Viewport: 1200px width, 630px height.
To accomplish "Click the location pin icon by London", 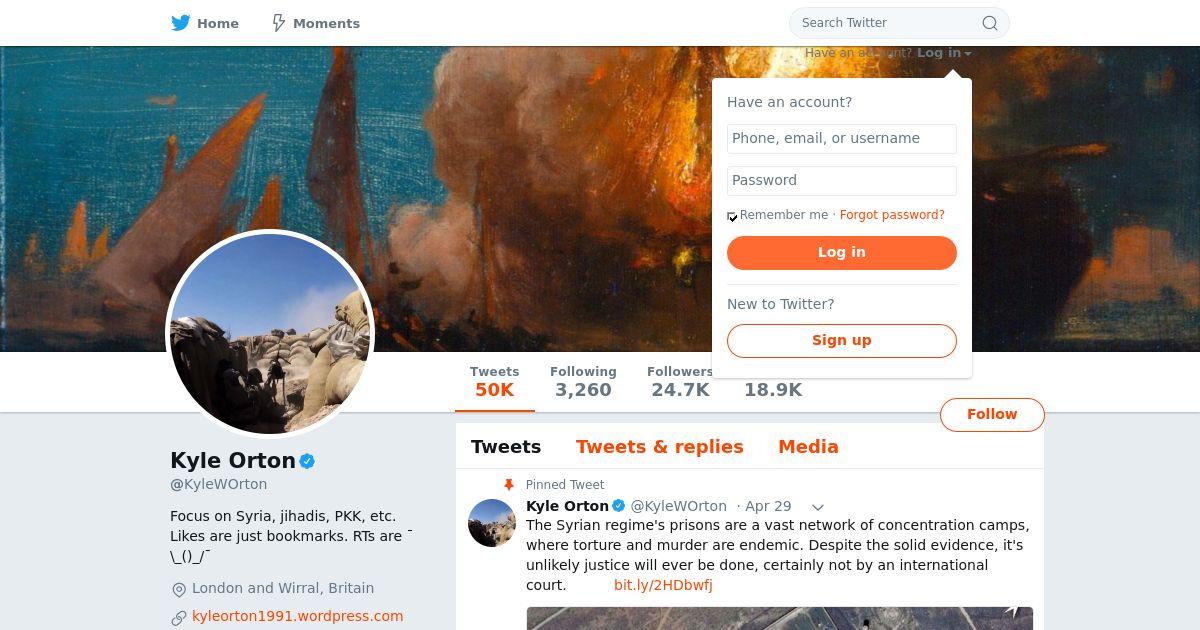I will (179, 590).
